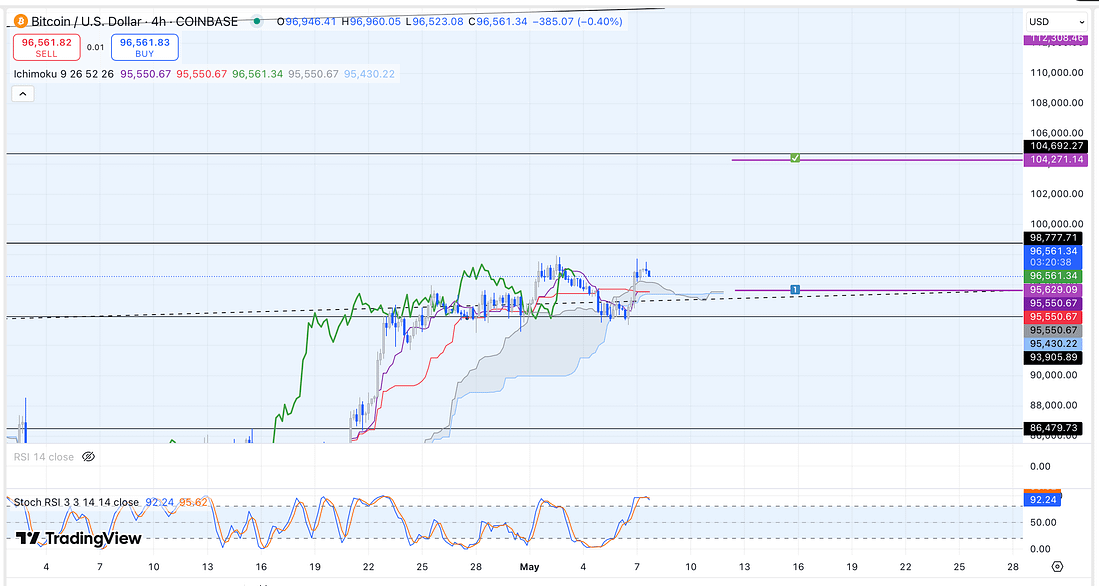Collapse the indicator legend with chevron button
This screenshot has height=586, width=1099.
[23, 93]
